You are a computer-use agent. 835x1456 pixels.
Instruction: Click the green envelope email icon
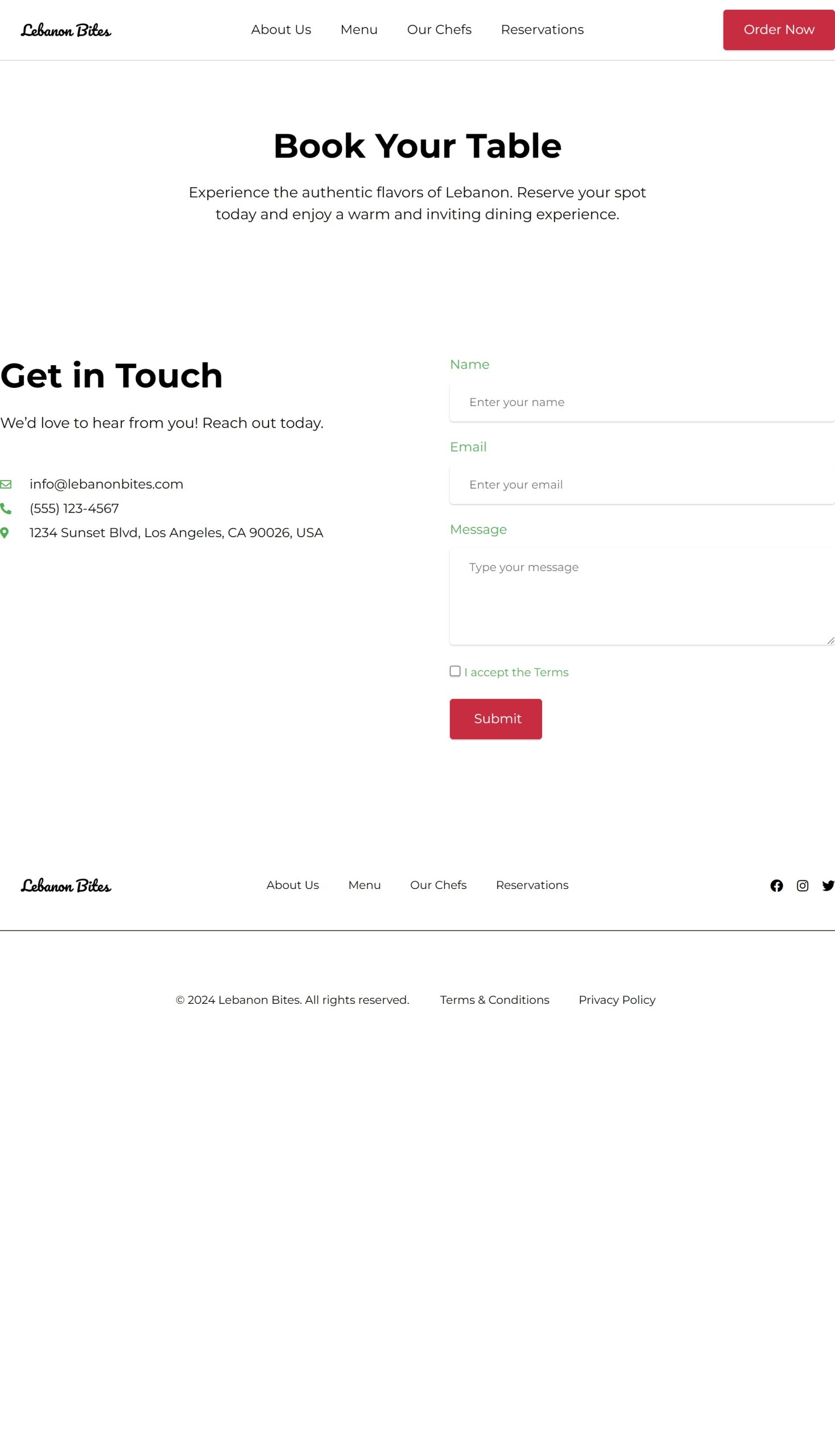tap(6, 484)
